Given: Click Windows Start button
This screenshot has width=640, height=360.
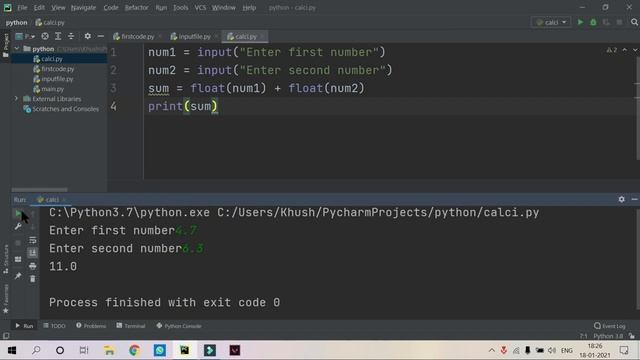Looking at the screenshot, I should click(12, 350).
